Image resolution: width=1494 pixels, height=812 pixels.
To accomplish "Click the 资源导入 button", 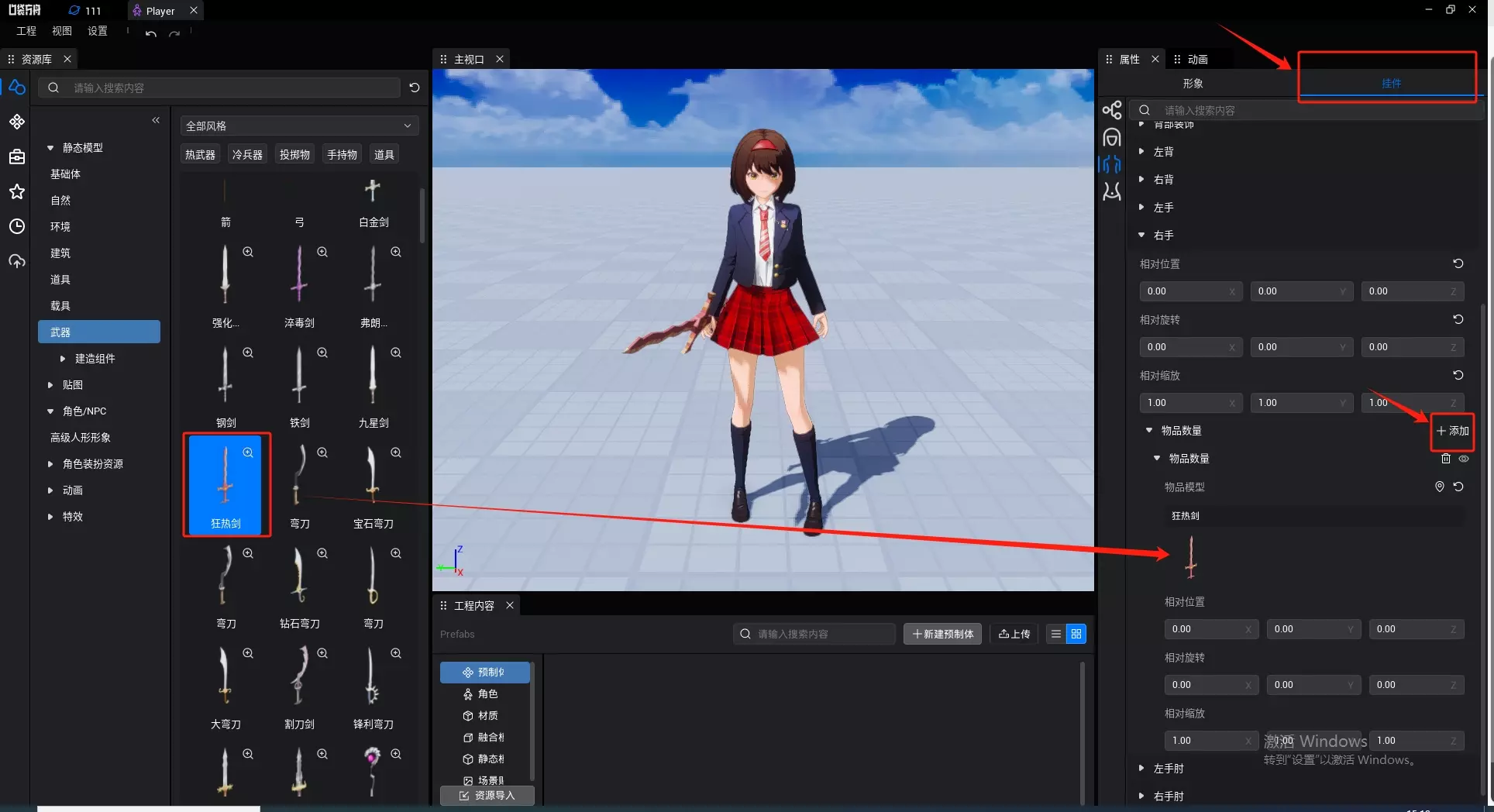I will pos(487,796).
